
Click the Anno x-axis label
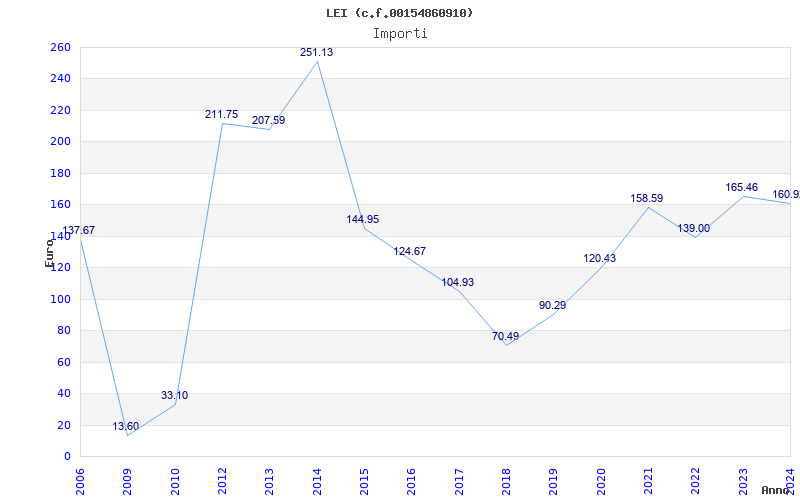775,490
